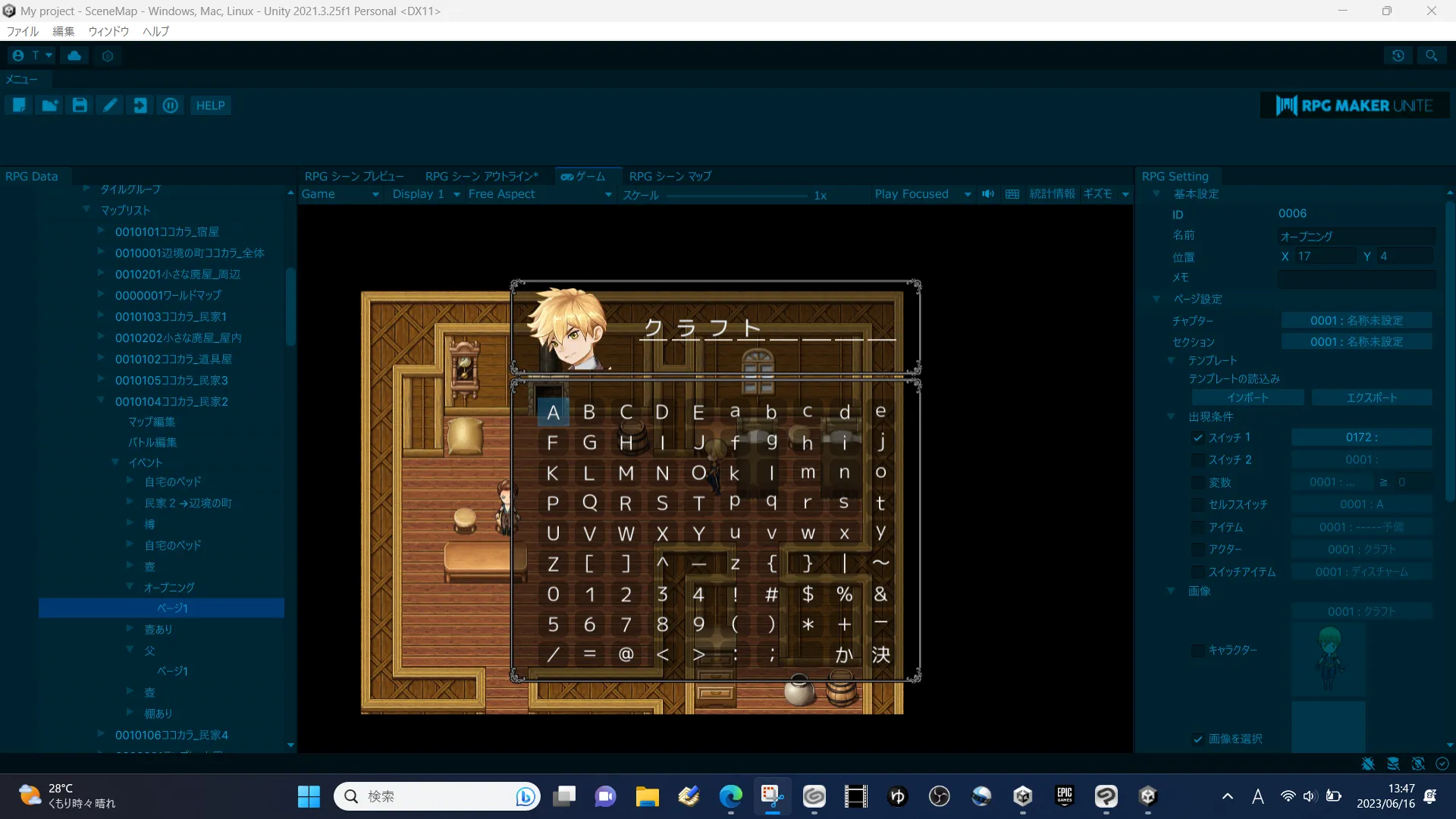Click the bug debug icon in status bar
This screenshot has width=1456, height=819.
point(1368,764)
